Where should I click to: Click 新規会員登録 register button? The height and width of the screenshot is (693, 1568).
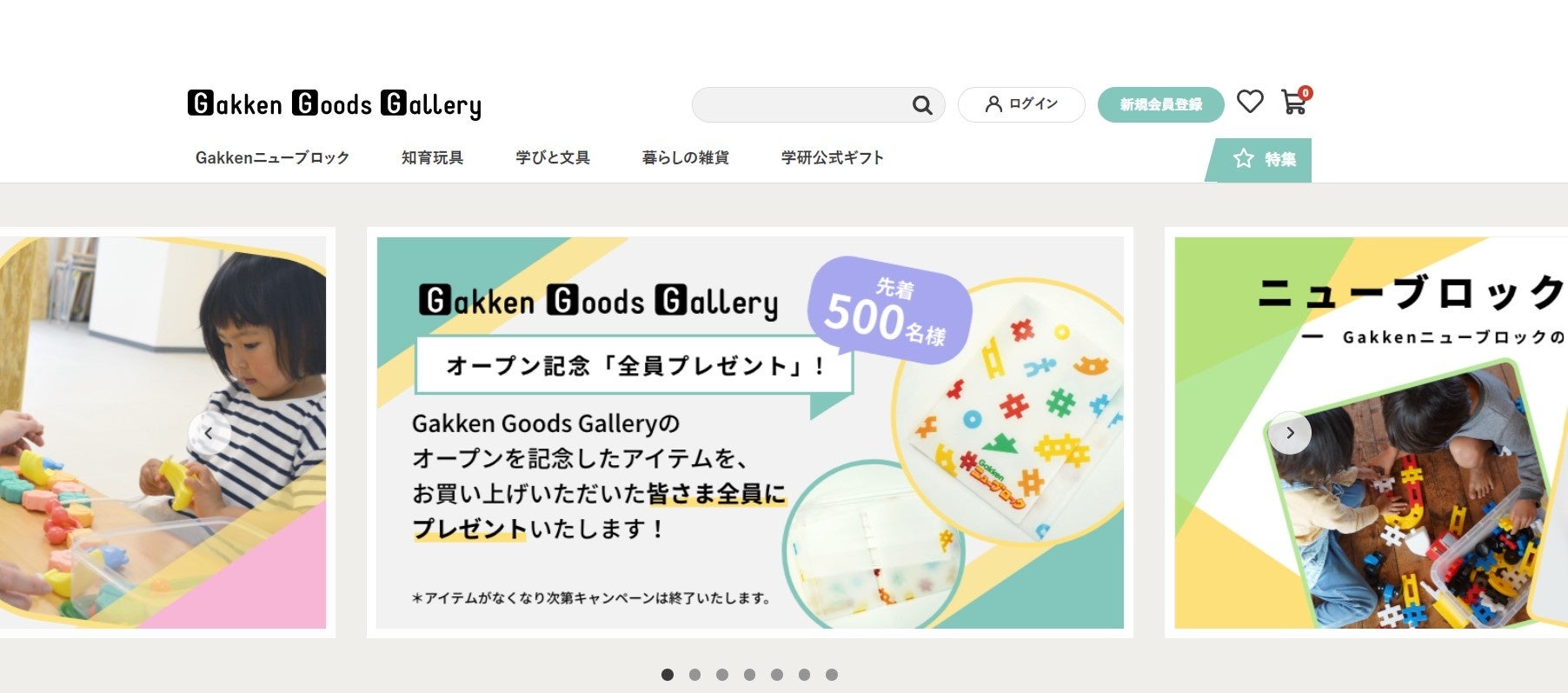(x=1160, y=104)
